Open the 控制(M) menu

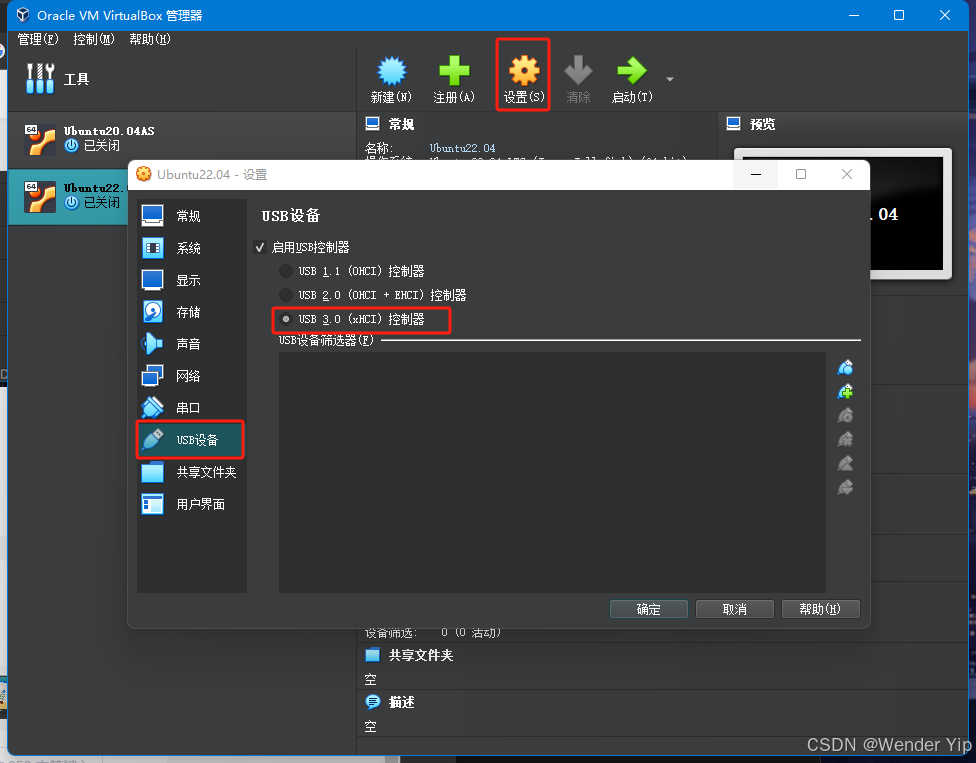[93, 39]
